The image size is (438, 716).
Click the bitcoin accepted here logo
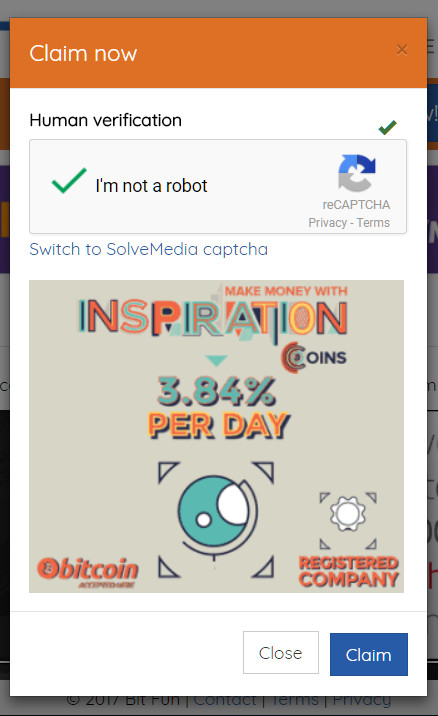(87, 573)
